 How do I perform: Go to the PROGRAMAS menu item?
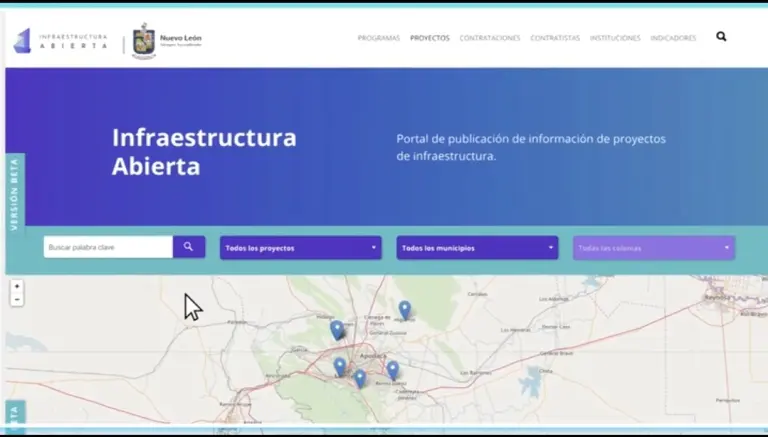378,38
